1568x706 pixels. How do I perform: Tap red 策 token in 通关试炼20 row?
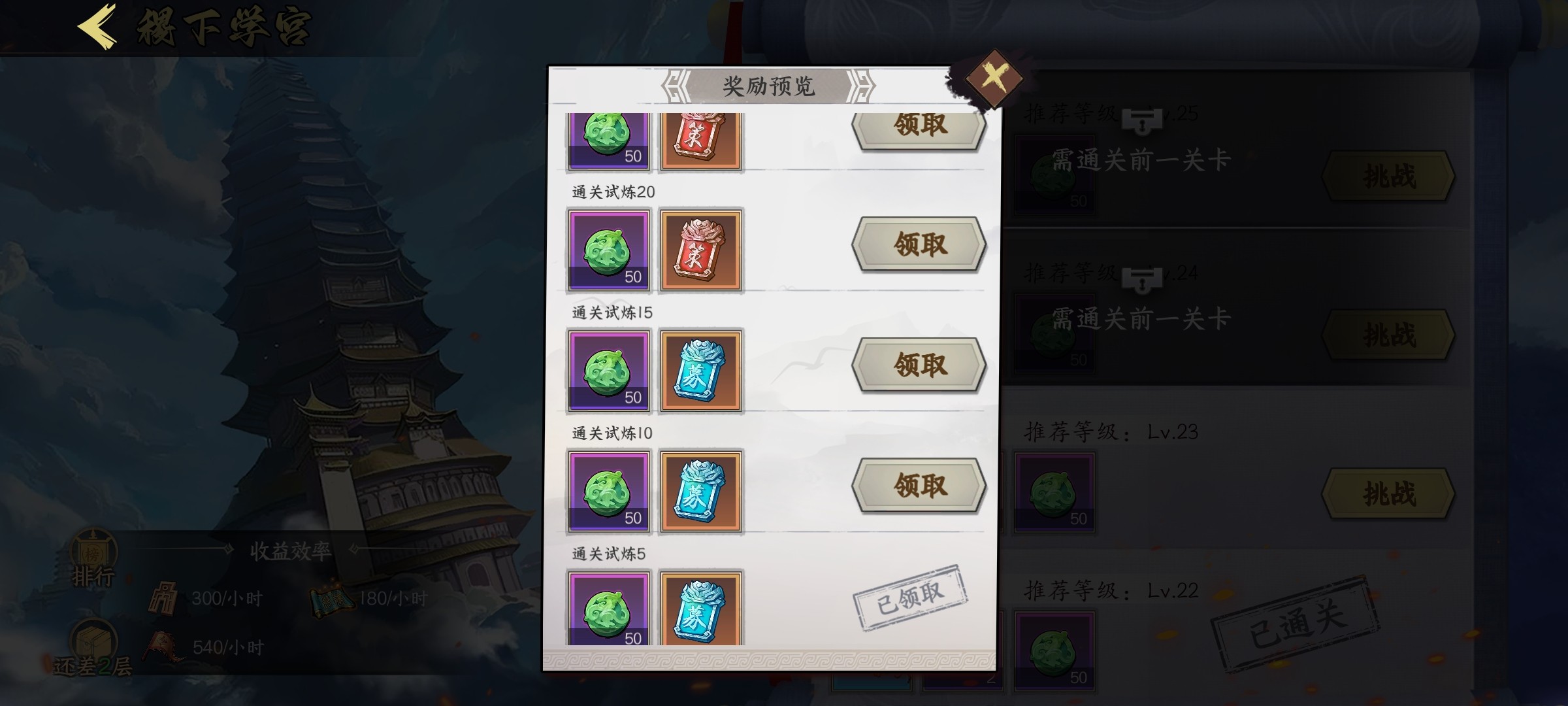tap(700, 250)
